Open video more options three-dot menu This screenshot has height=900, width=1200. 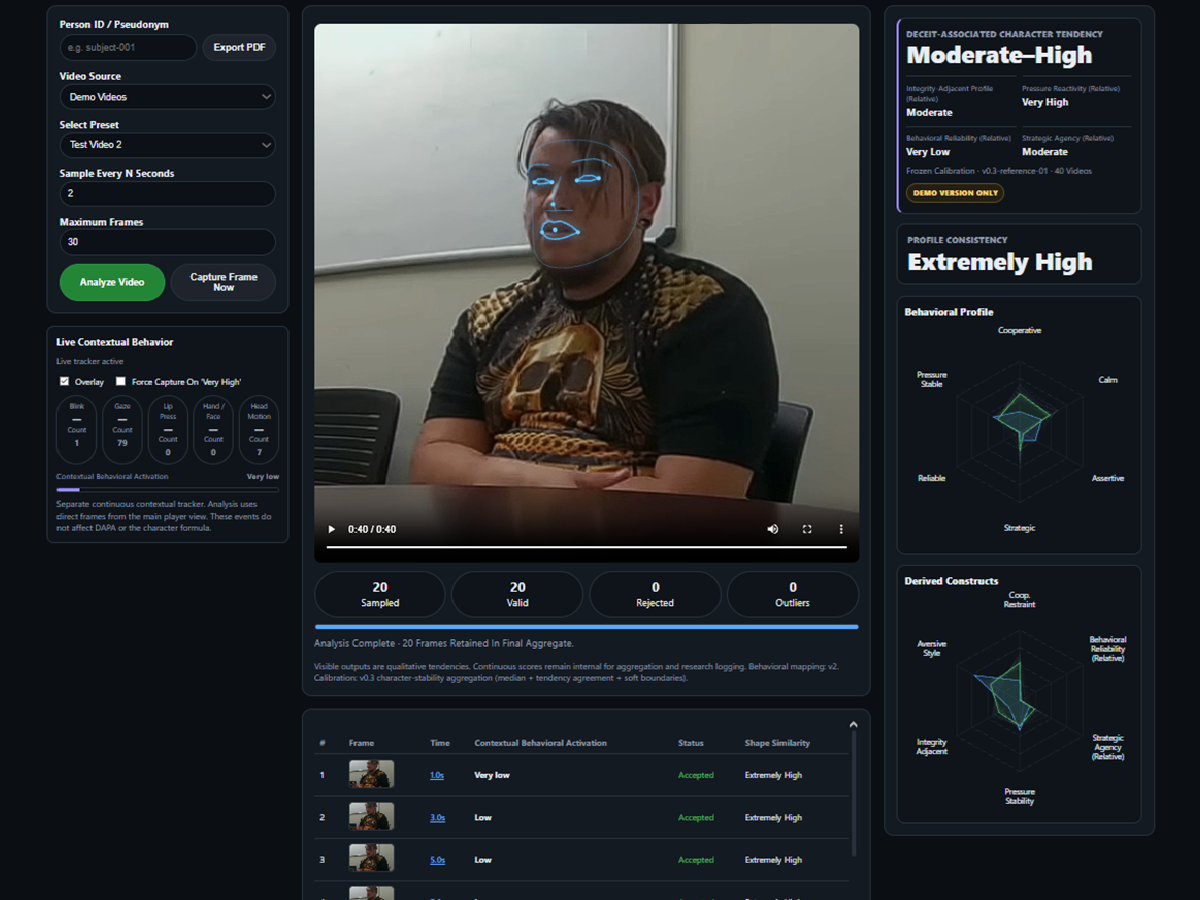click(x=841, y=529)
